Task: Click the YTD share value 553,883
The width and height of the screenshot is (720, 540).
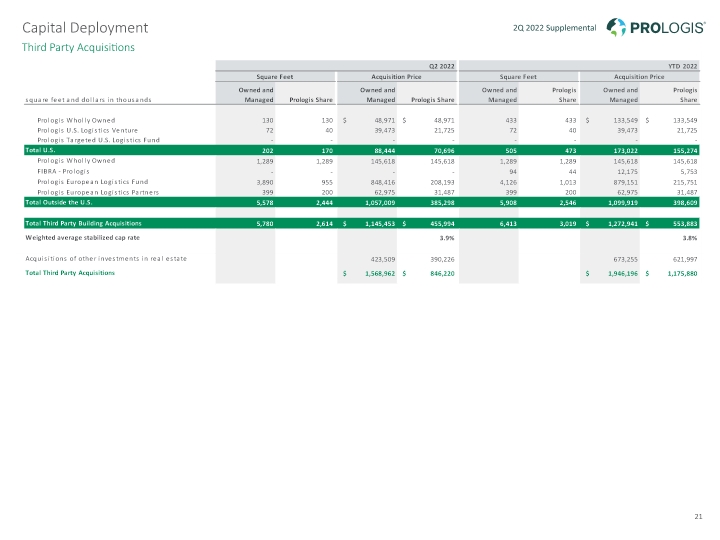Action: tap(685, 224)
